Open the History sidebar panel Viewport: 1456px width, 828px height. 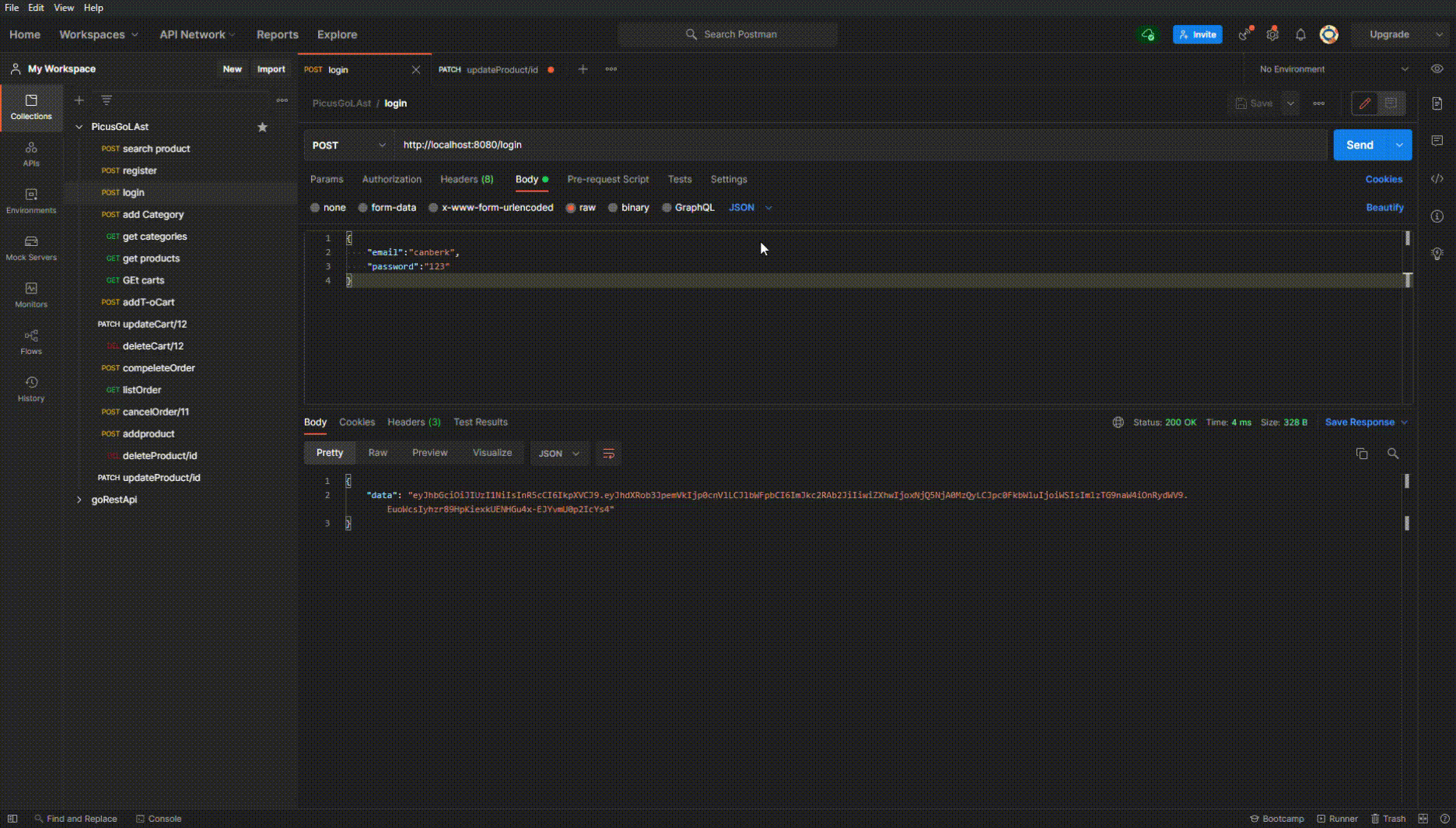click(x=31, y=389)
